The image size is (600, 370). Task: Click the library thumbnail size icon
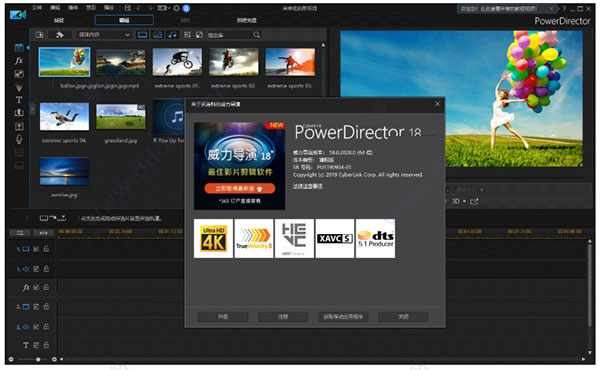click(x=199, y=35)
